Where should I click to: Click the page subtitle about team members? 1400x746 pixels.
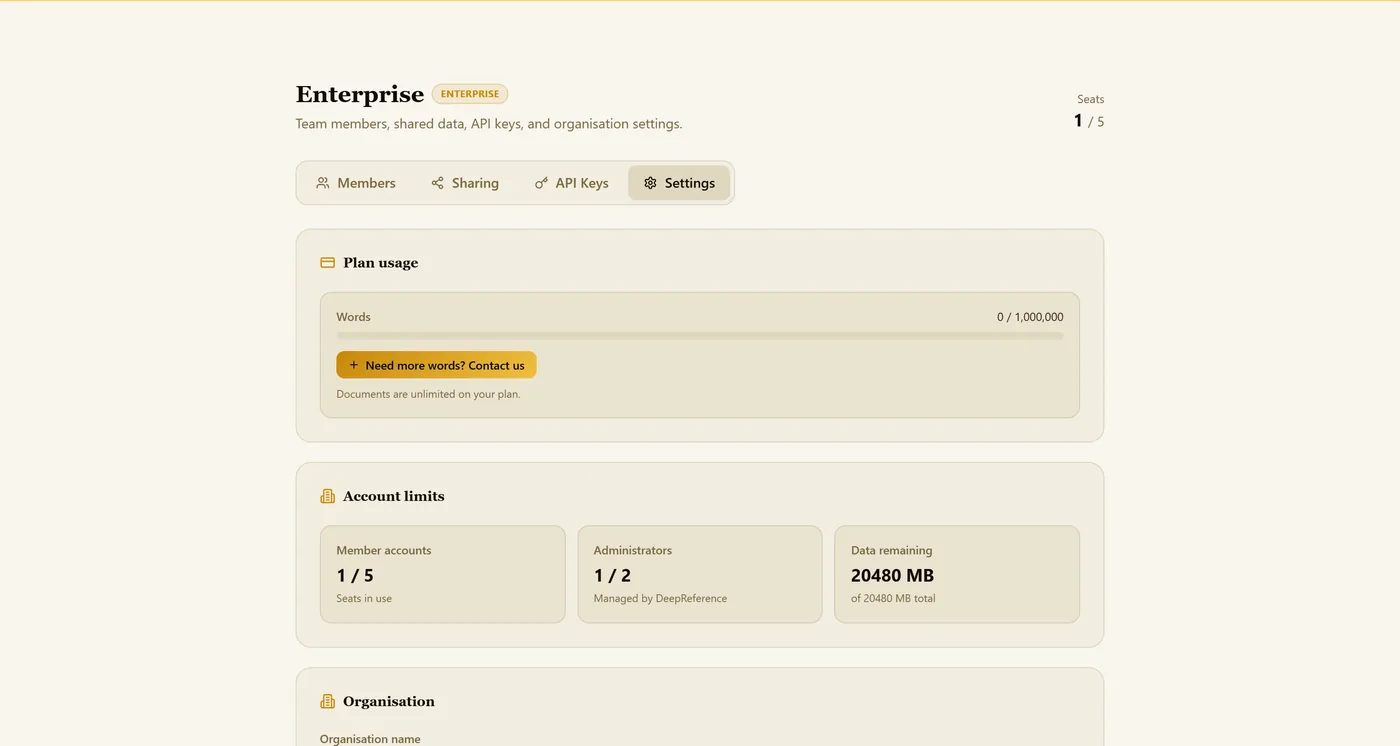[x=489, y=124]
